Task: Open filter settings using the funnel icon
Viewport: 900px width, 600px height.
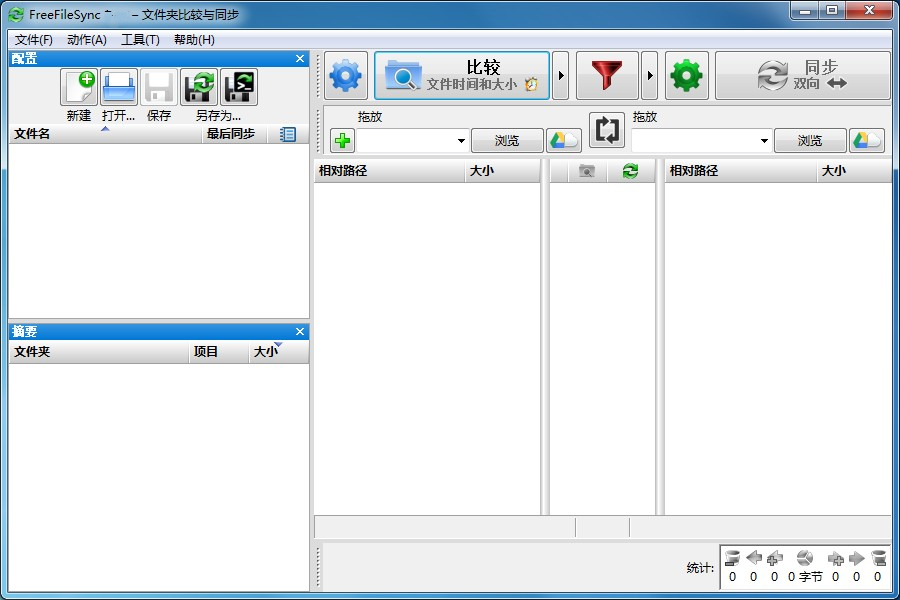Action: 608,75
